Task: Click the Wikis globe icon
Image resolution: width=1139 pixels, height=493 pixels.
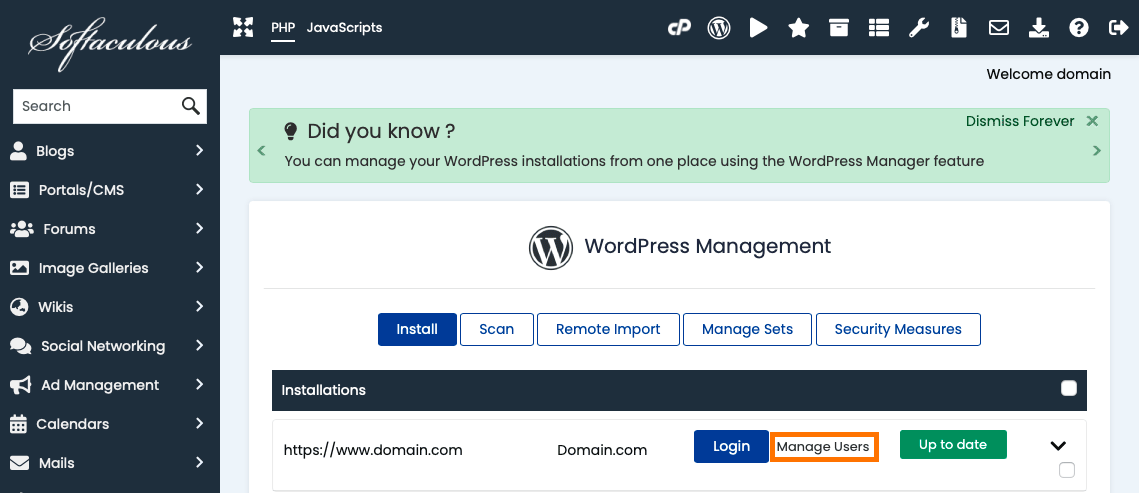Action: [x=19, y=307]
